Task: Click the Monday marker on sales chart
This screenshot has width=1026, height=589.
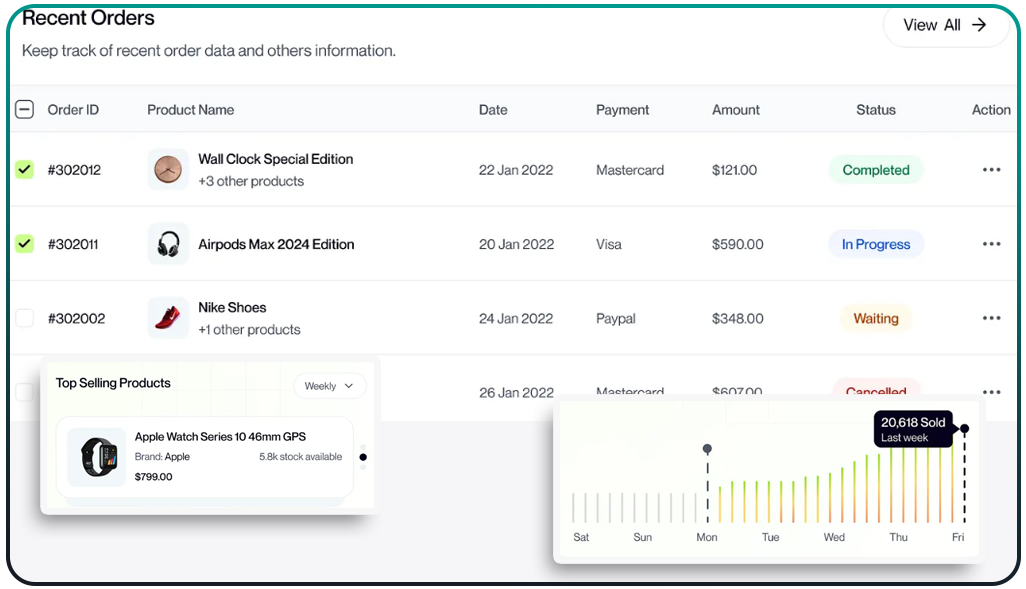Action: (x=707, y=449)
